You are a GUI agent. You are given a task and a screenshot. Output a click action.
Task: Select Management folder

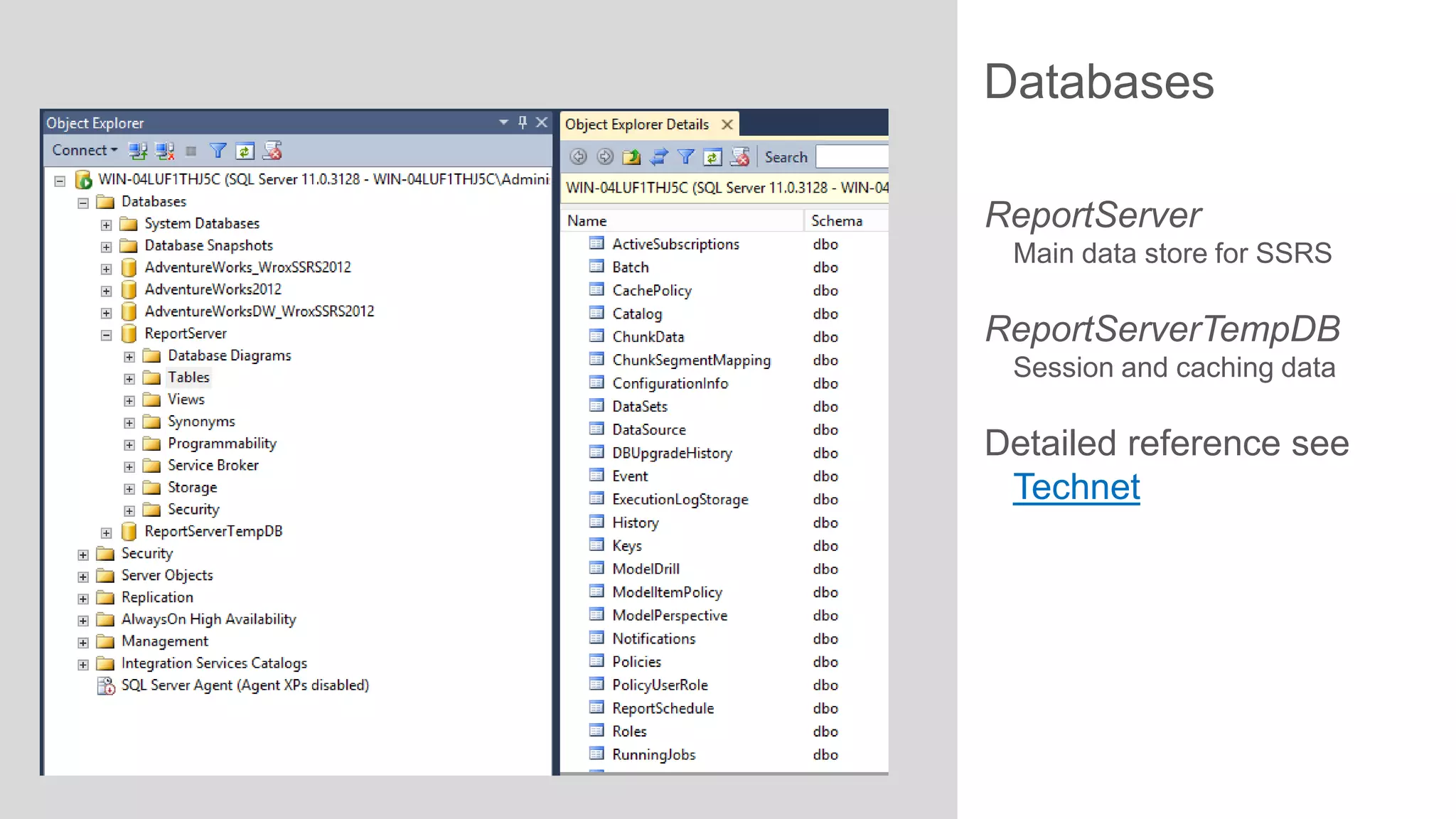(x=165, y=641)
